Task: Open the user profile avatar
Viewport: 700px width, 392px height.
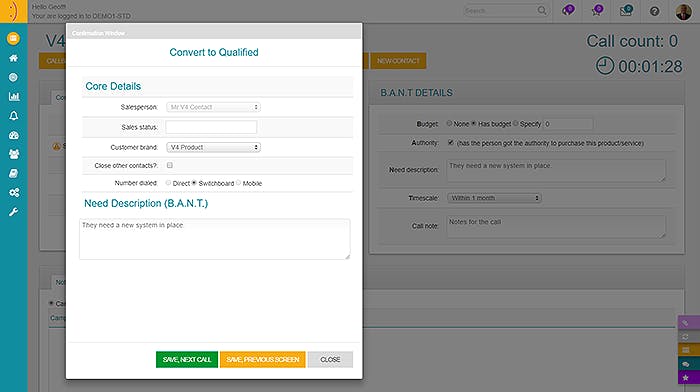Action: click(683, 12)
